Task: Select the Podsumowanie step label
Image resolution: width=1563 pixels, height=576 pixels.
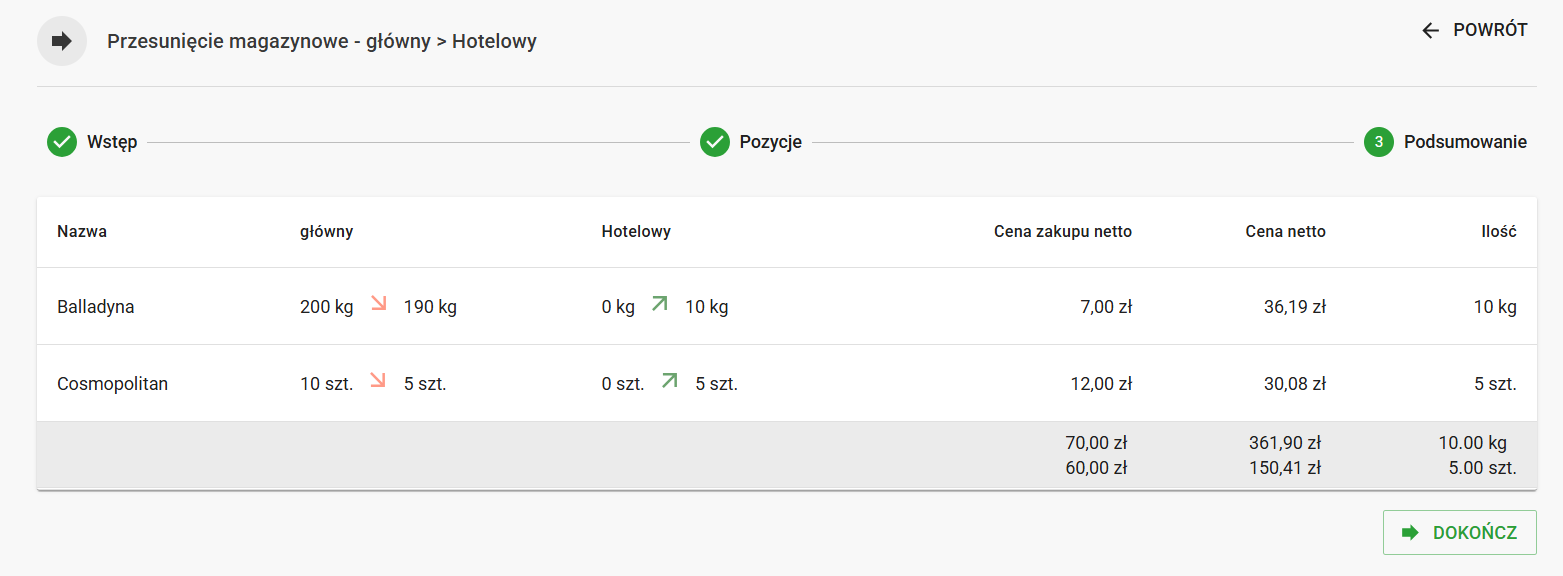Action: (x=1465, y=142)
